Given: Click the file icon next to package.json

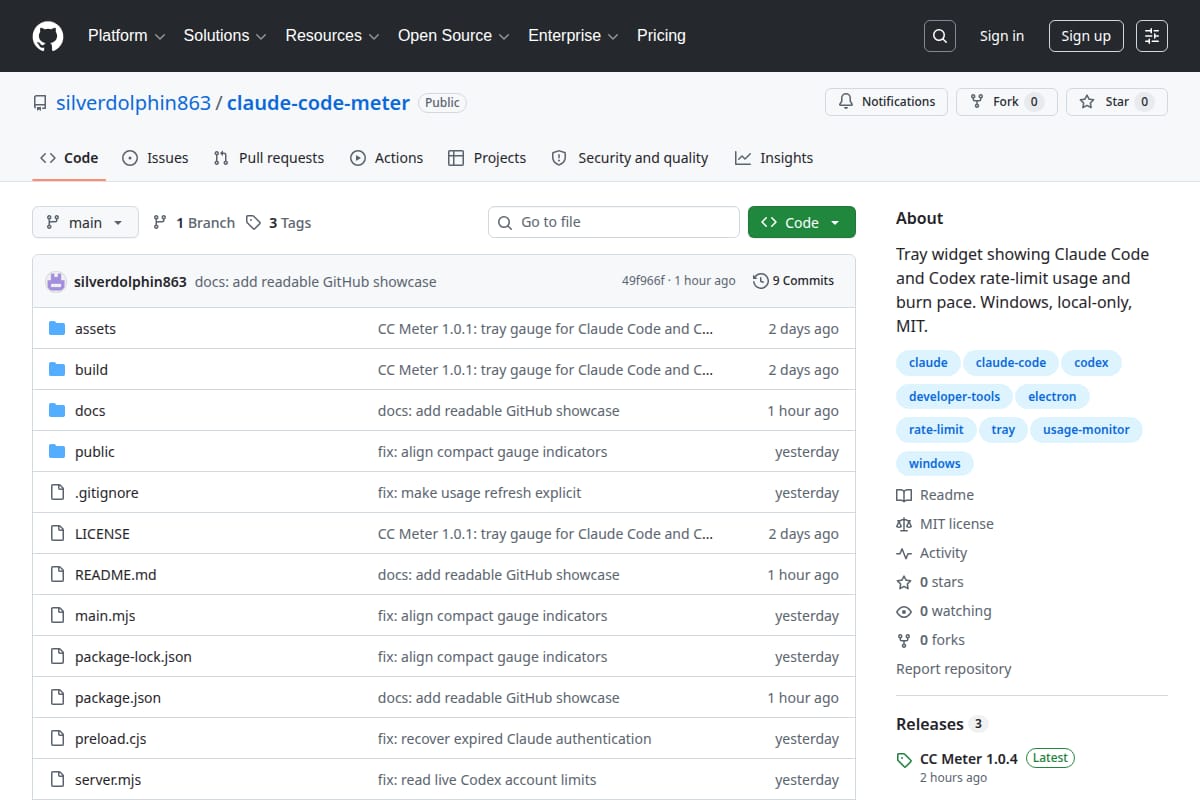Looking at the screenshot, I should point(57,698).
